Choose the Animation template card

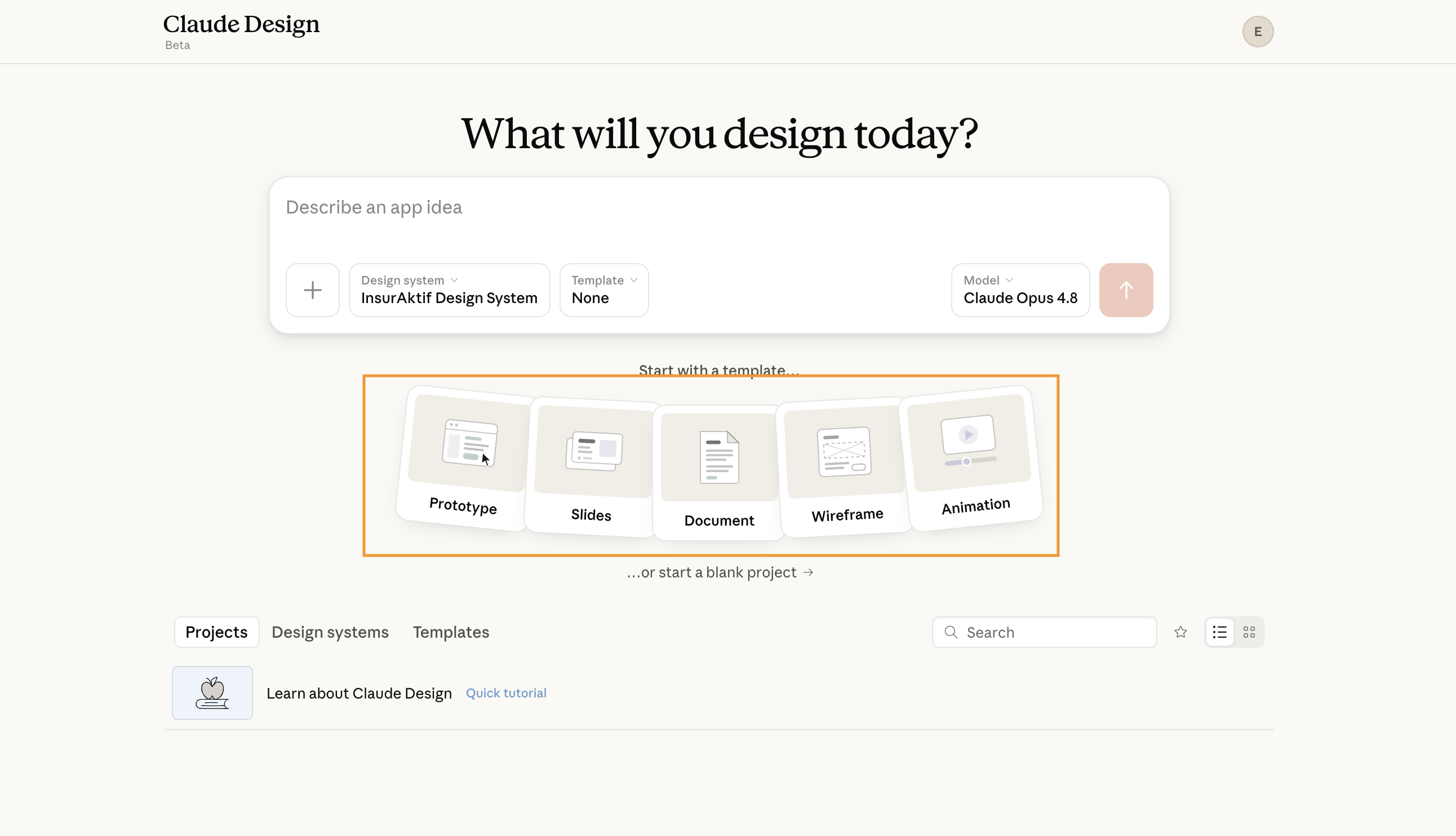pos(972,457)
